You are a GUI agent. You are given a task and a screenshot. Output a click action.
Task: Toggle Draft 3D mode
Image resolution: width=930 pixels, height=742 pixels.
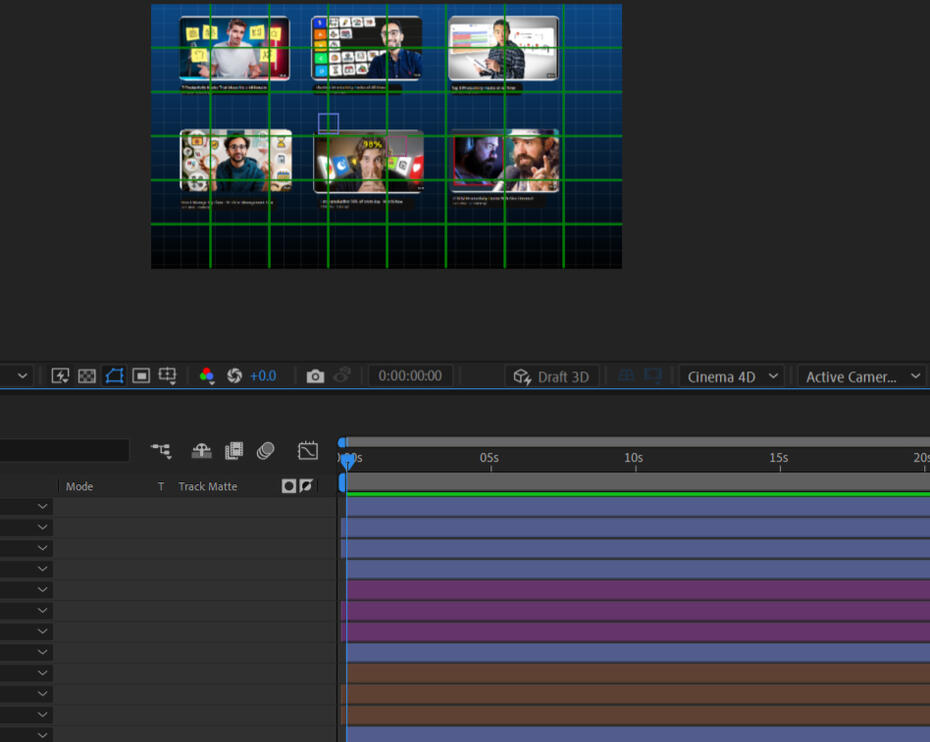pos(552,377)
